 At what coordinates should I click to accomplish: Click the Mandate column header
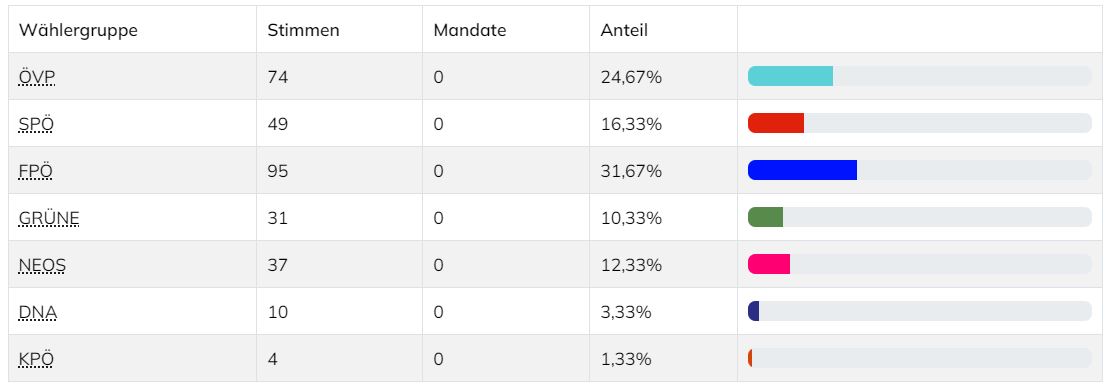[470, 30]
